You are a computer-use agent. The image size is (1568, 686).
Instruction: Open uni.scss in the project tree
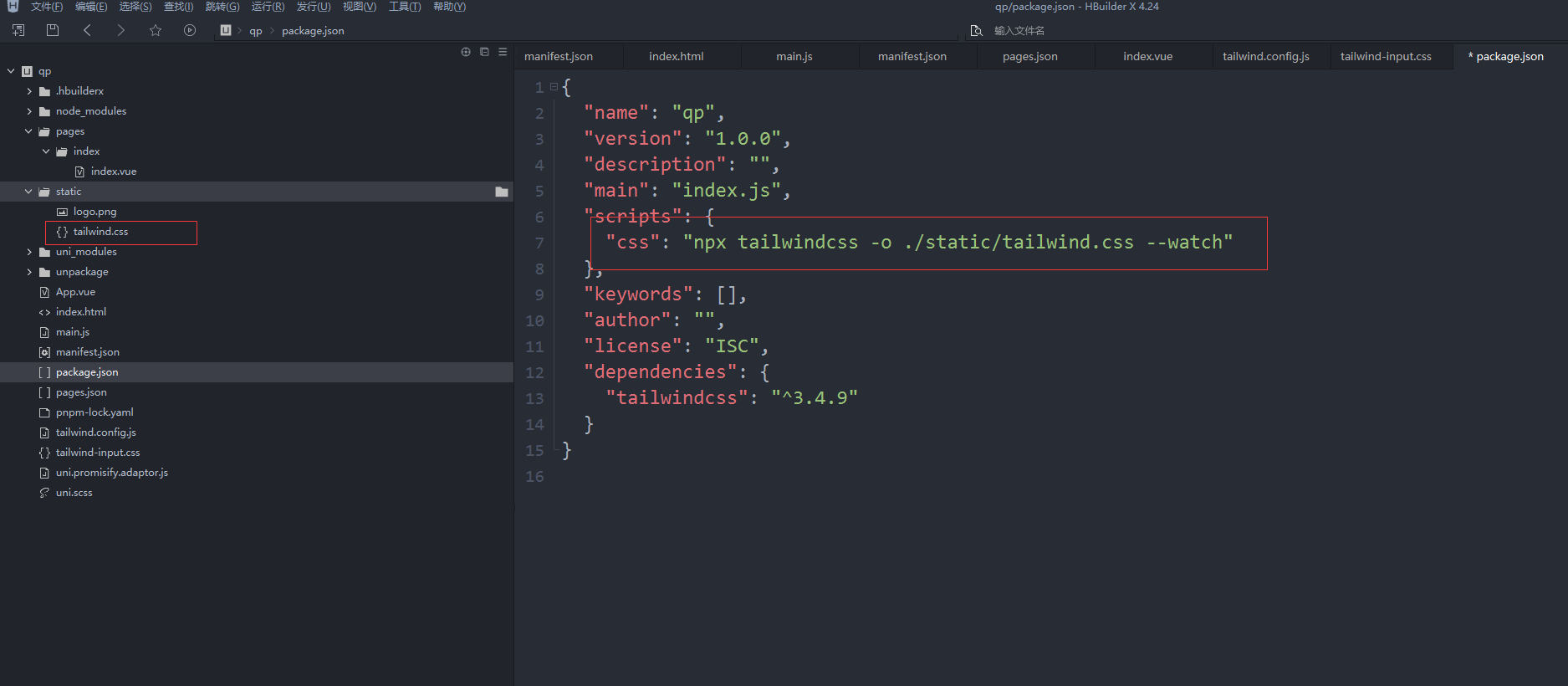(x=74, y=493)
